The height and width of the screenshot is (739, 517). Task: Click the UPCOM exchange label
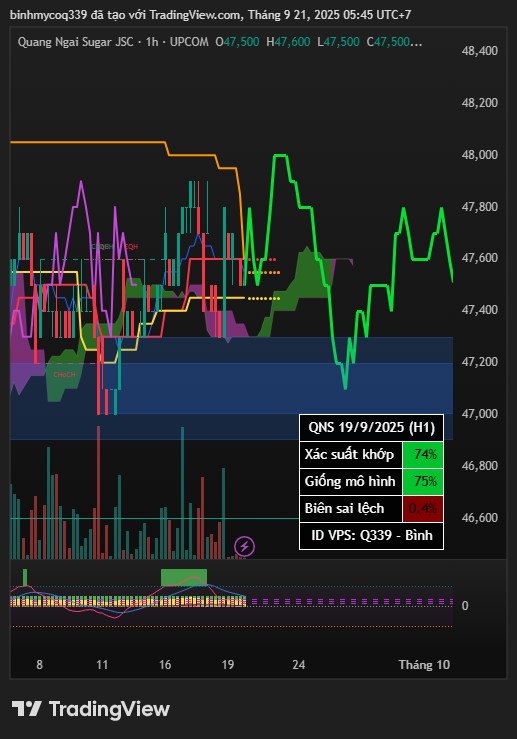click(189, 42)
